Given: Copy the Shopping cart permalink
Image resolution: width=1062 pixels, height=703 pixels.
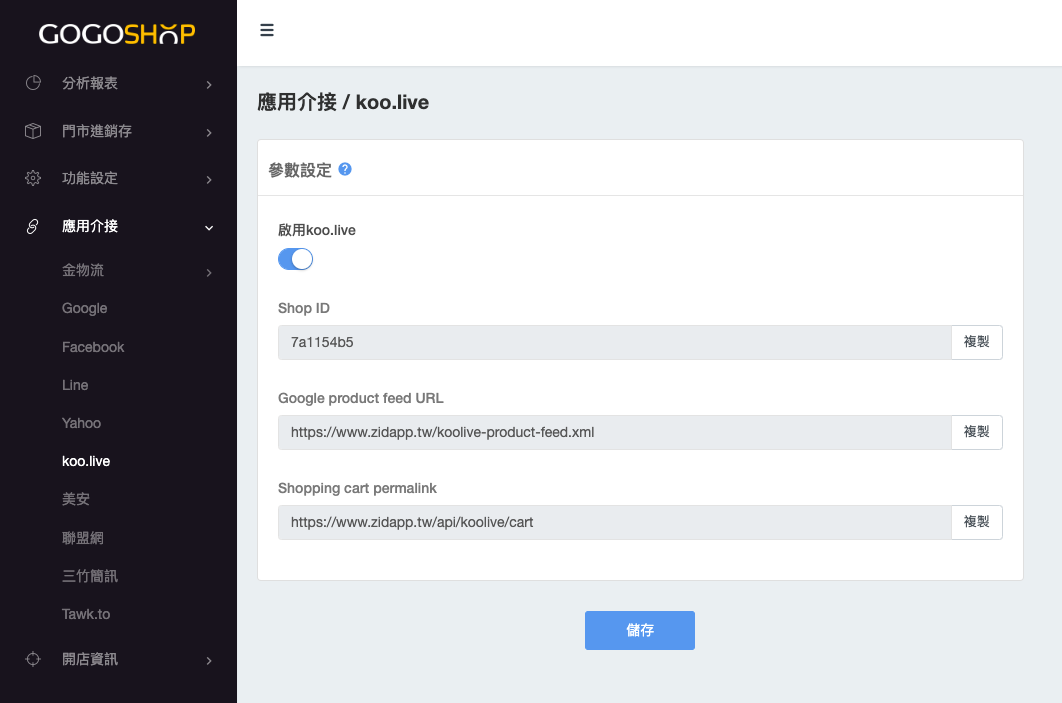Looking at the screenshot, I should click(x=977, y=522).
